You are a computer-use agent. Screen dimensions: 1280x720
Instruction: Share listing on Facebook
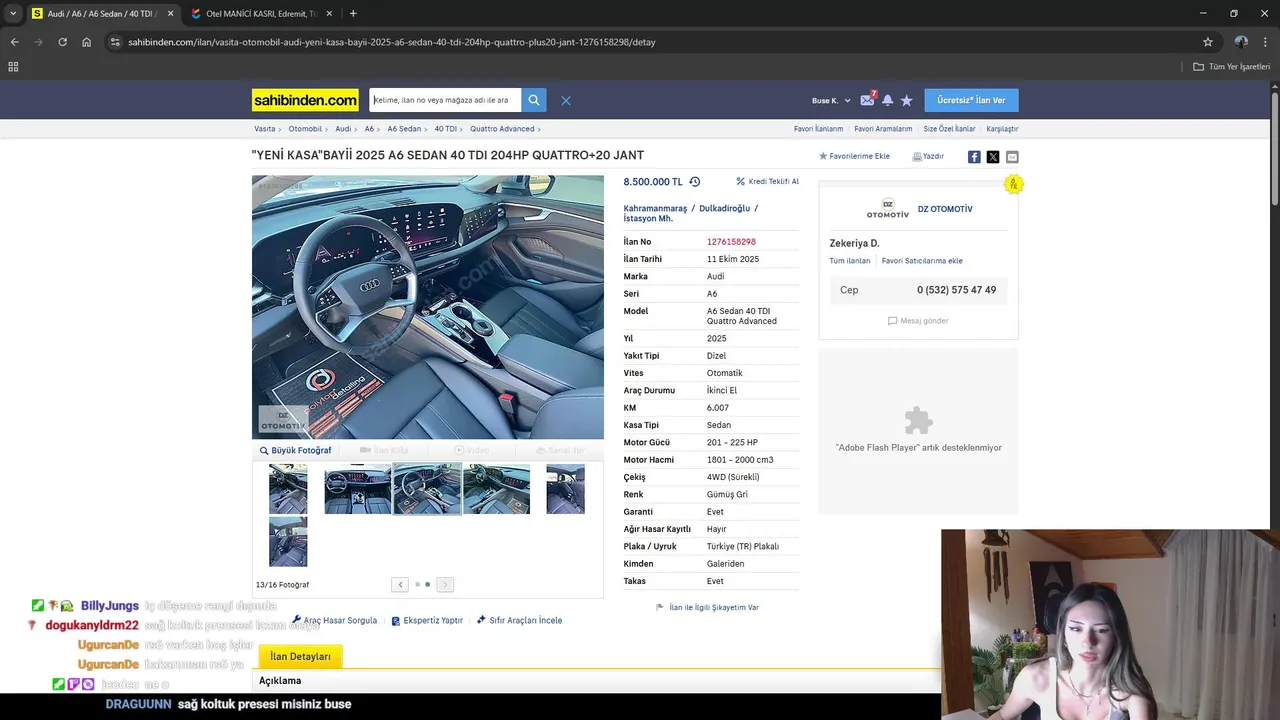(x=974, y=157)
